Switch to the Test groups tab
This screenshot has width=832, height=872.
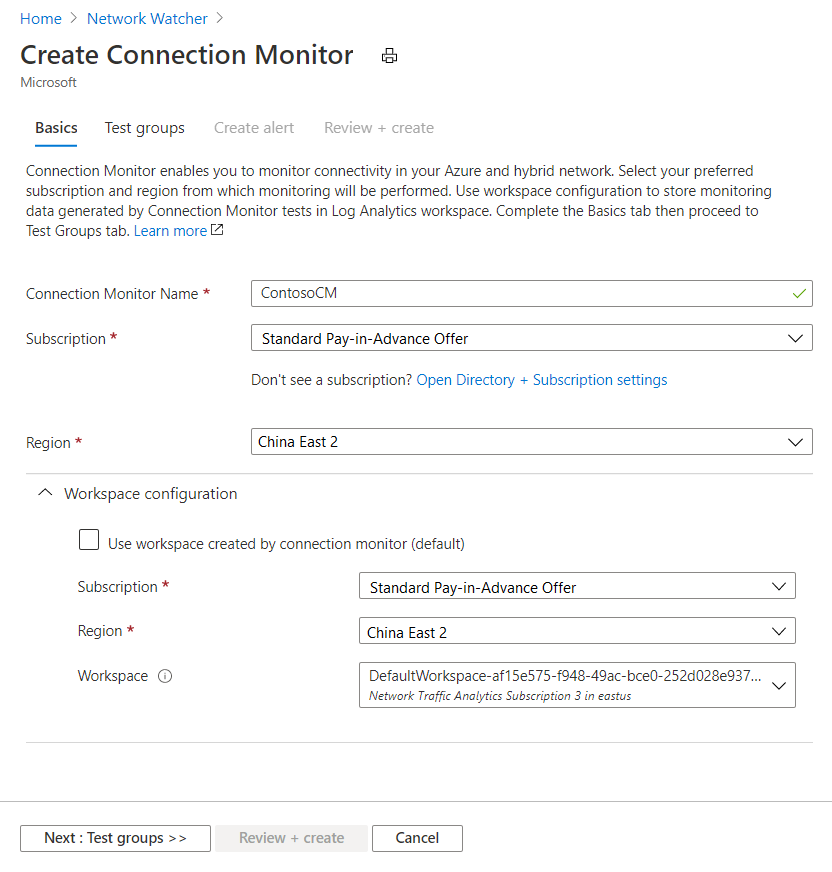(145, 128)
